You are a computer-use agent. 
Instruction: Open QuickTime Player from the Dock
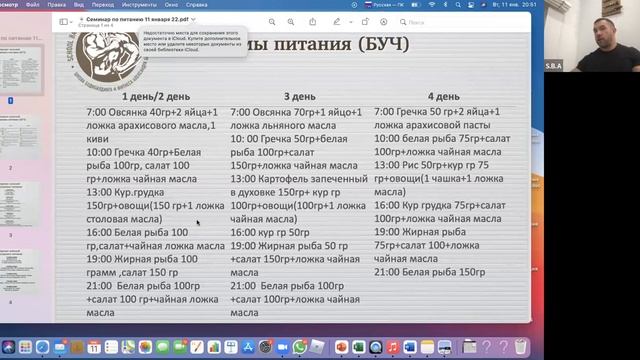point(376,347)
